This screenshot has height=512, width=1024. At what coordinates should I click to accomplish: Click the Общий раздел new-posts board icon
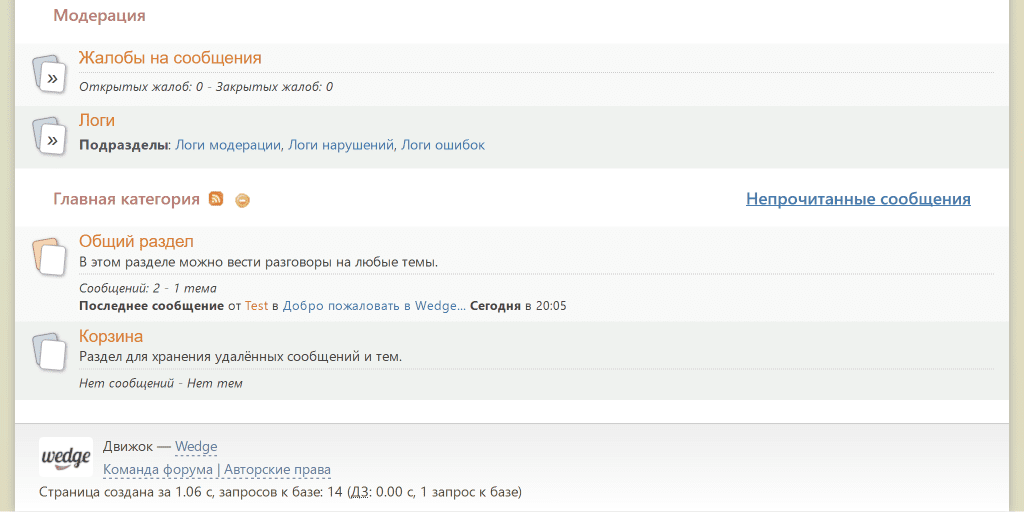pyautogui.click(x=49, y=257)
